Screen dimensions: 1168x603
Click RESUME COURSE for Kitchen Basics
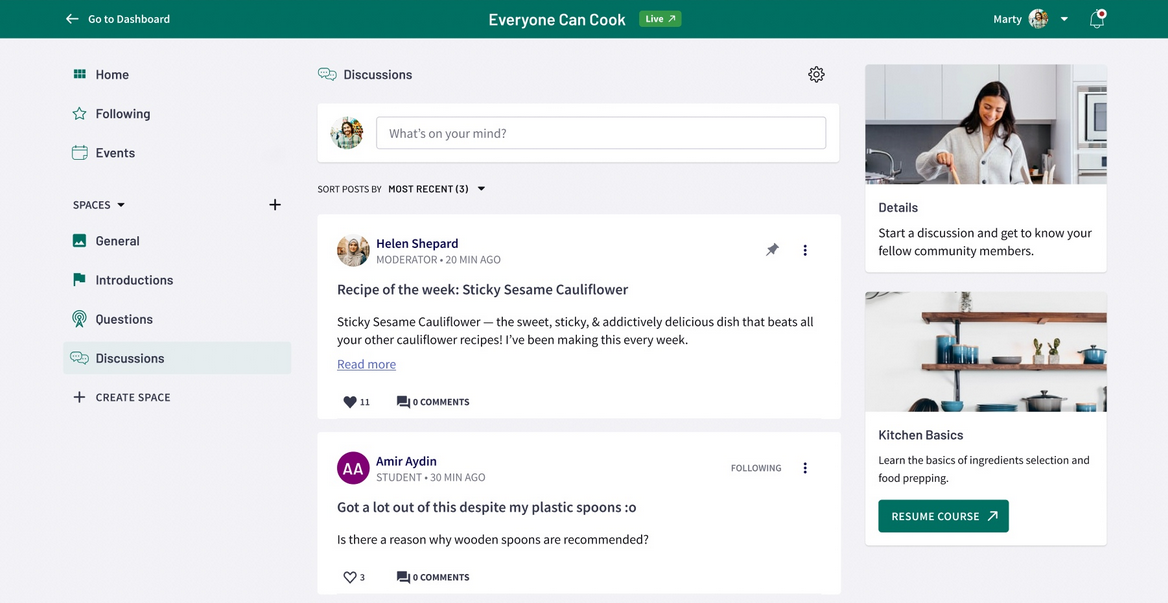click(943, 515)
